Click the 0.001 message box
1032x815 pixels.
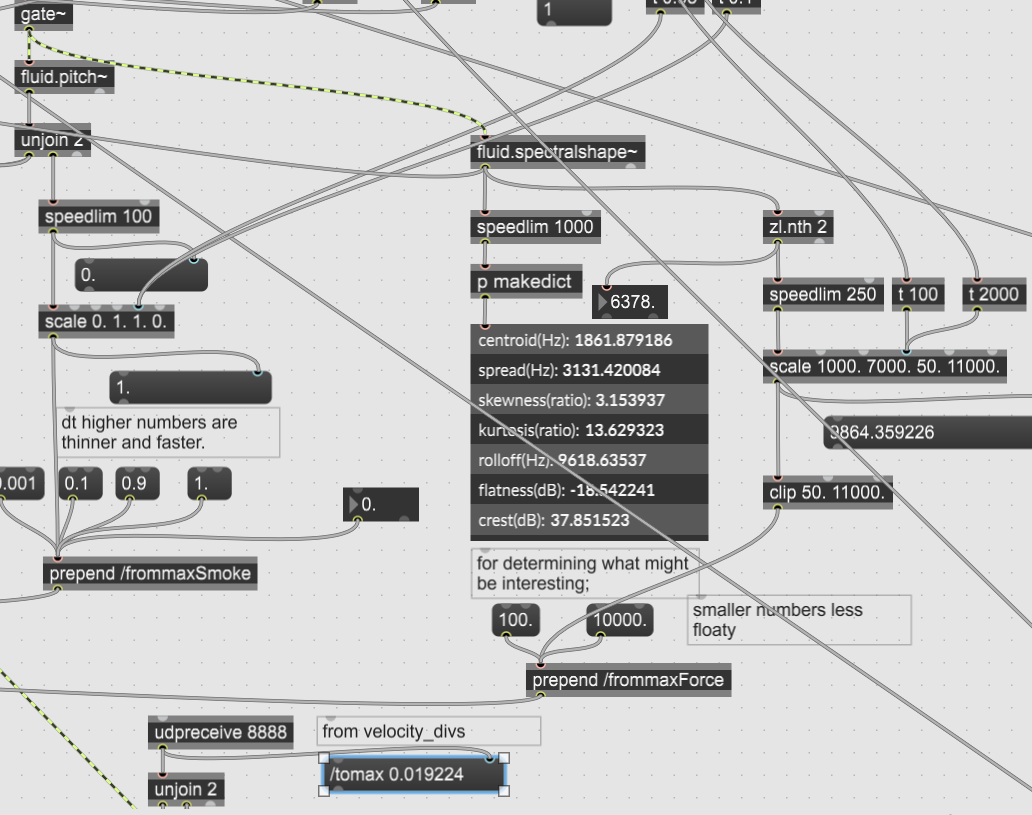pyautogui.click(x=20, y=484)
